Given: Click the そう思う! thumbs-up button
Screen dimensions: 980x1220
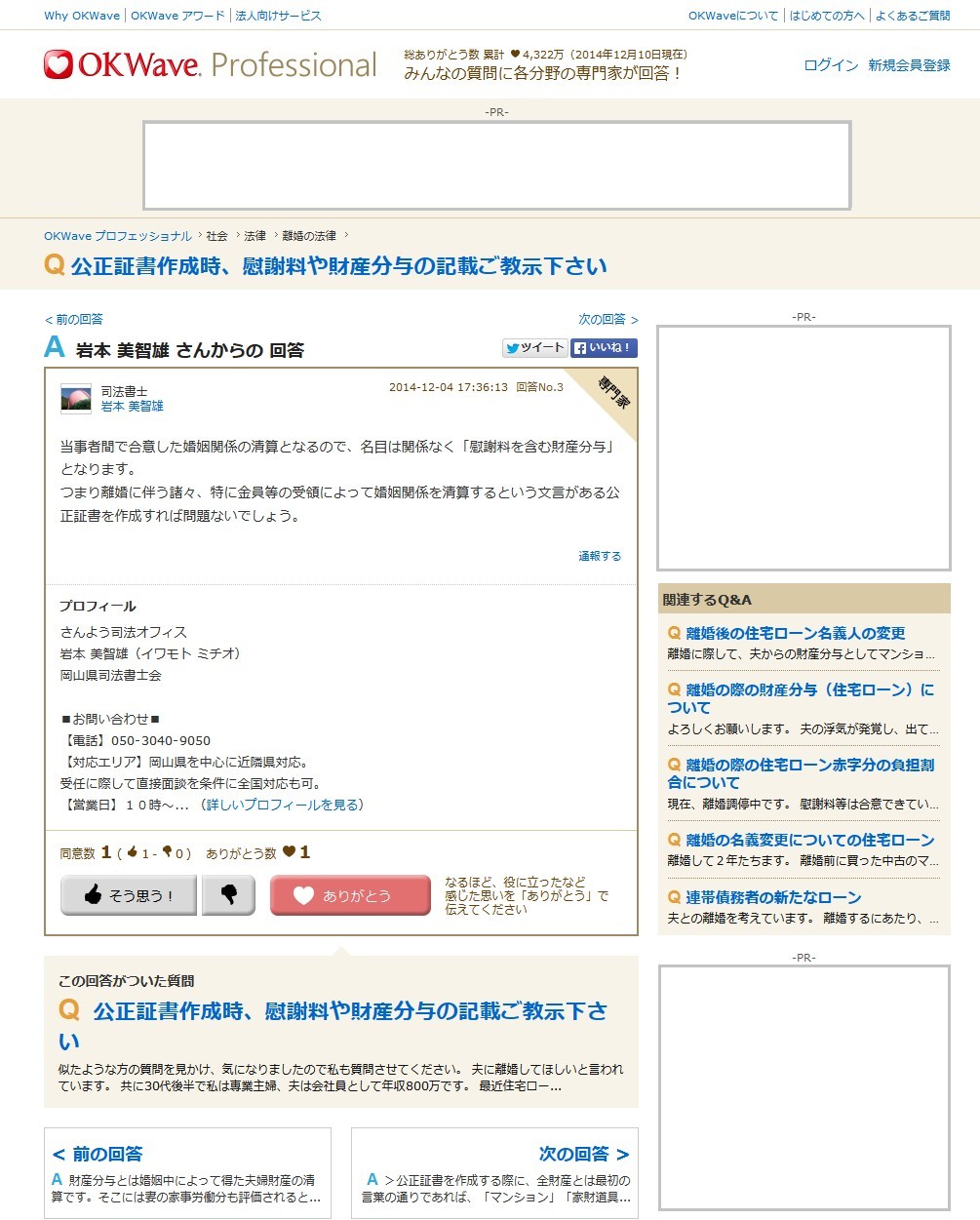Looking at the screenshot, I should 129,895.
